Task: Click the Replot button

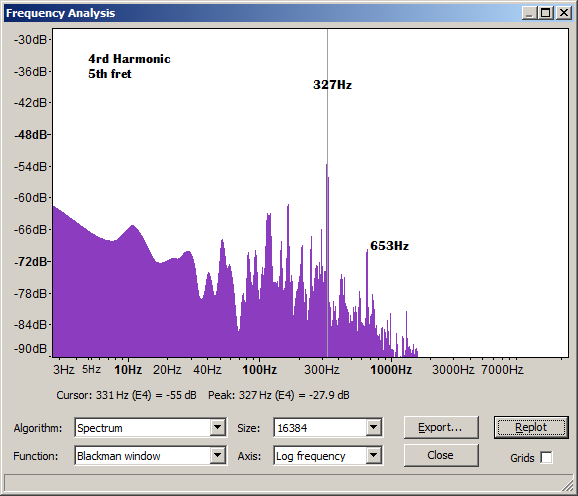Action: coord(531,427)
